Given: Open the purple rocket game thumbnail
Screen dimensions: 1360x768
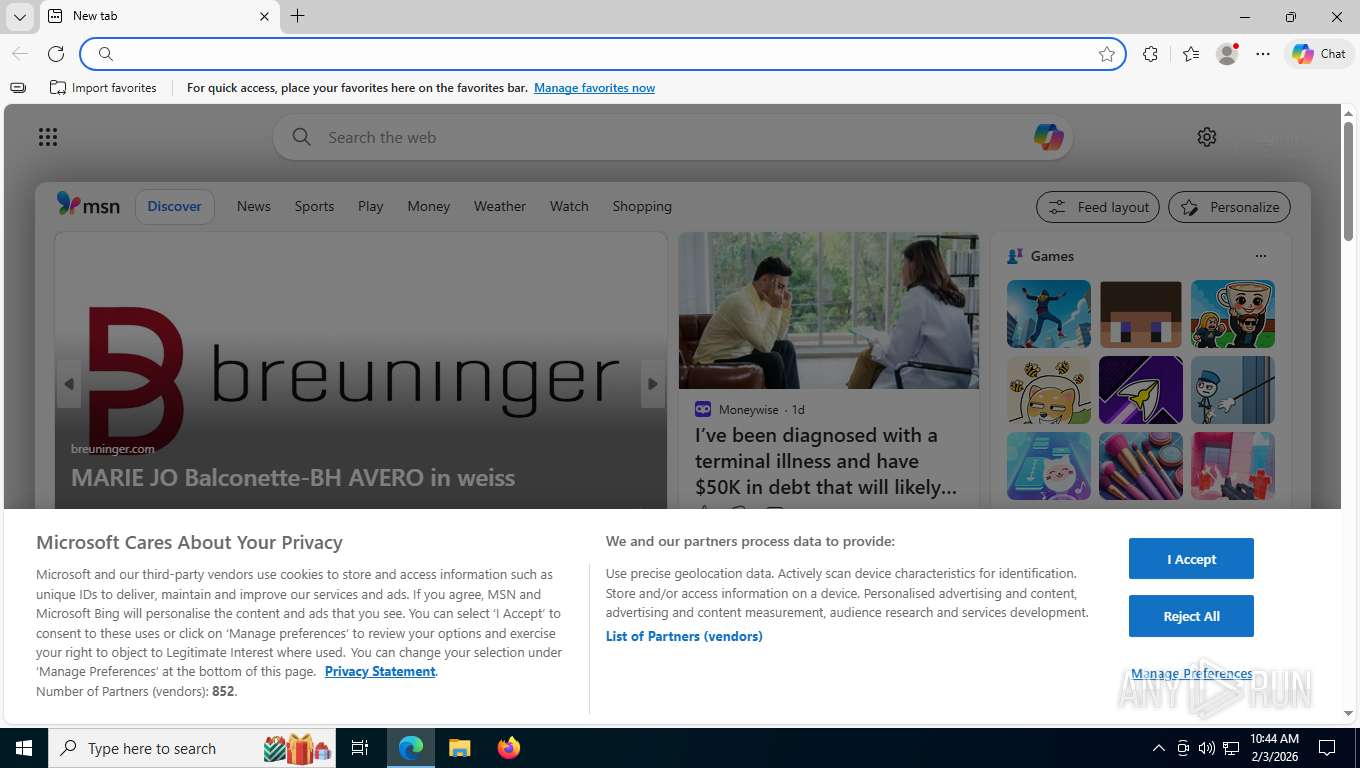Looking at the screenshot, I should (1141, 390).
